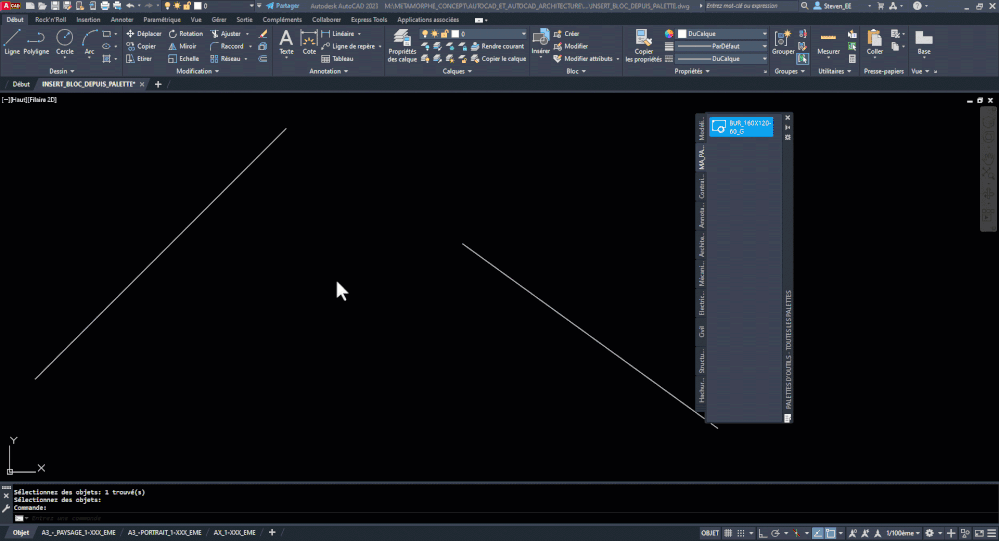The width and height of the screenshot is (999, 541).
Task: Open the Annoter ribbon tab
Action: click(x=122, y=20)
